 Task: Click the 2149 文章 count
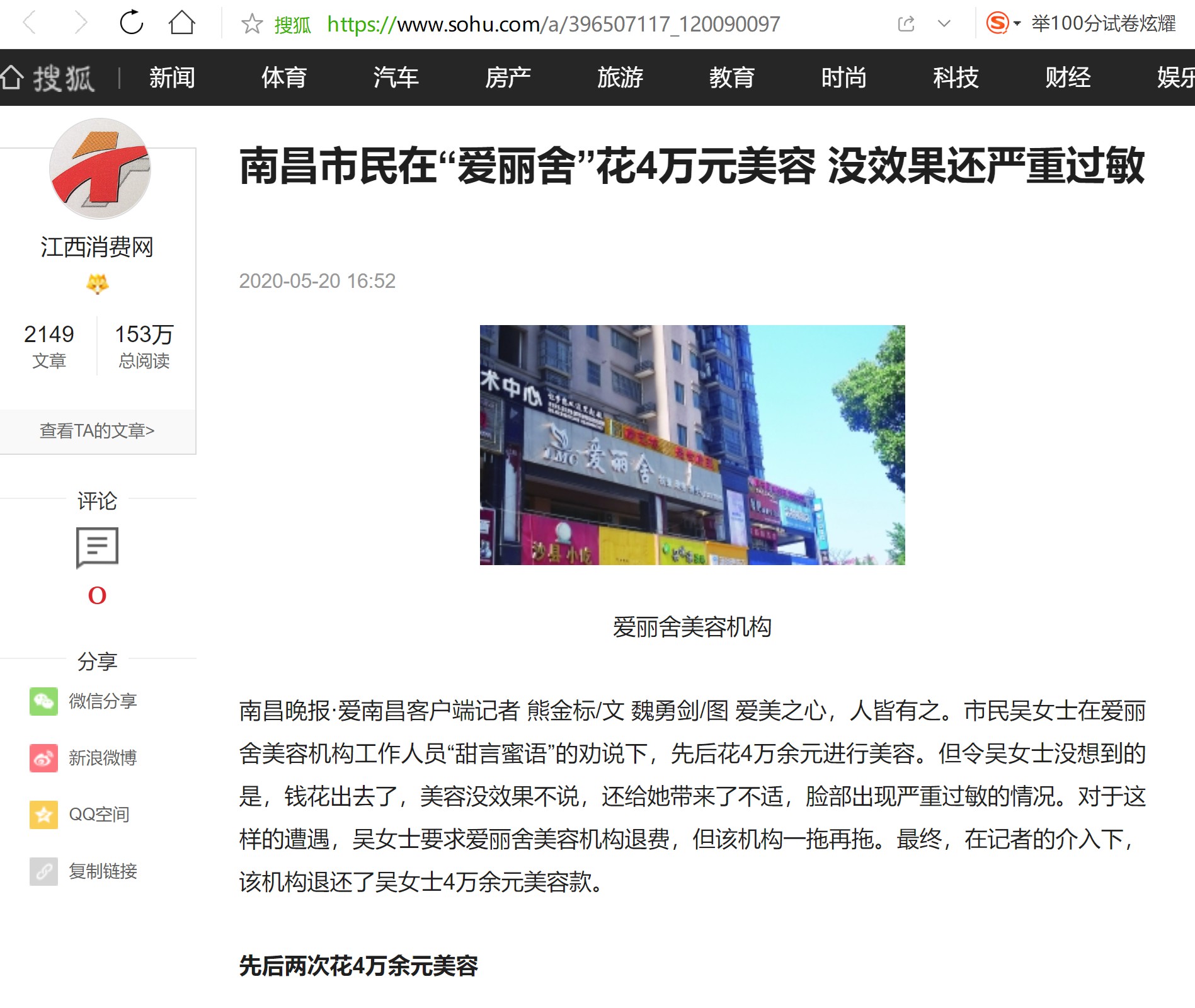pos(49,346)
